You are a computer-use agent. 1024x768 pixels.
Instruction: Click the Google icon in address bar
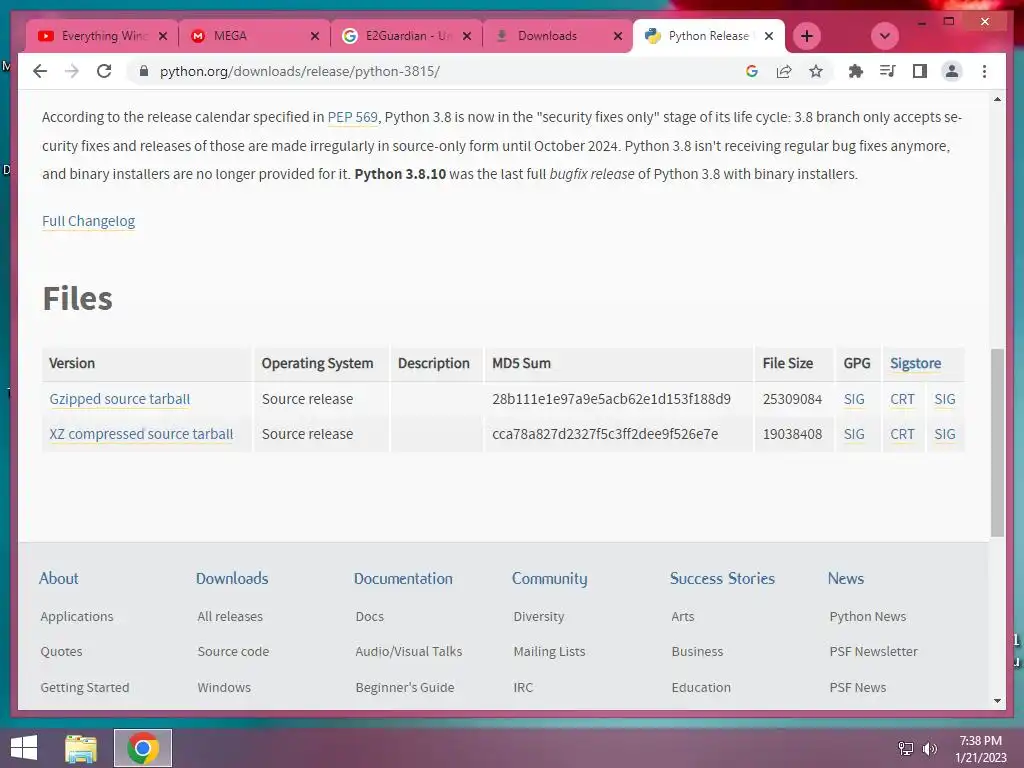752,71
